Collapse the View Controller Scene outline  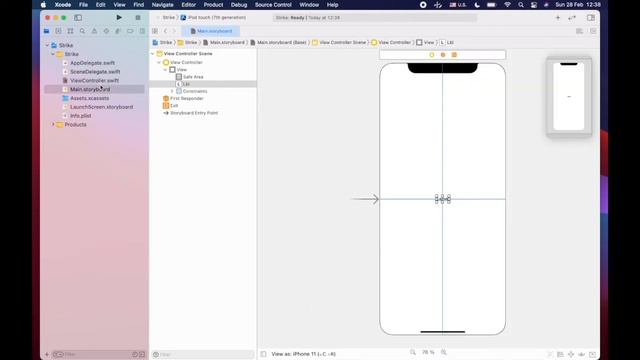pos(153,53)
